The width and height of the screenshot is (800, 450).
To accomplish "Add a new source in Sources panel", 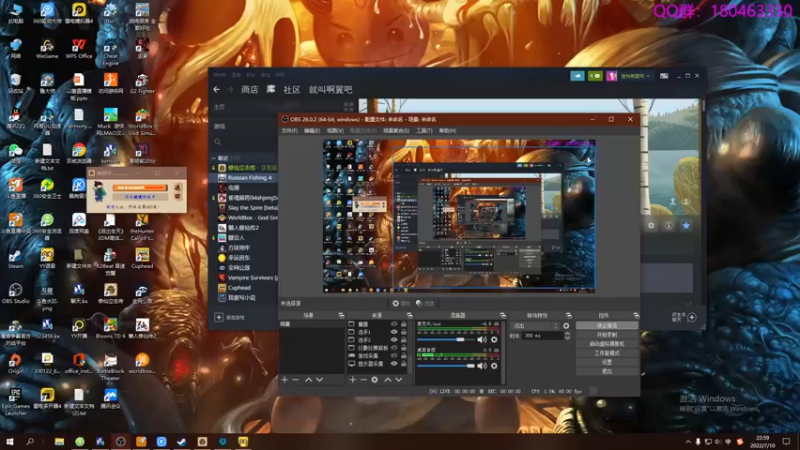I will (353, 380).
